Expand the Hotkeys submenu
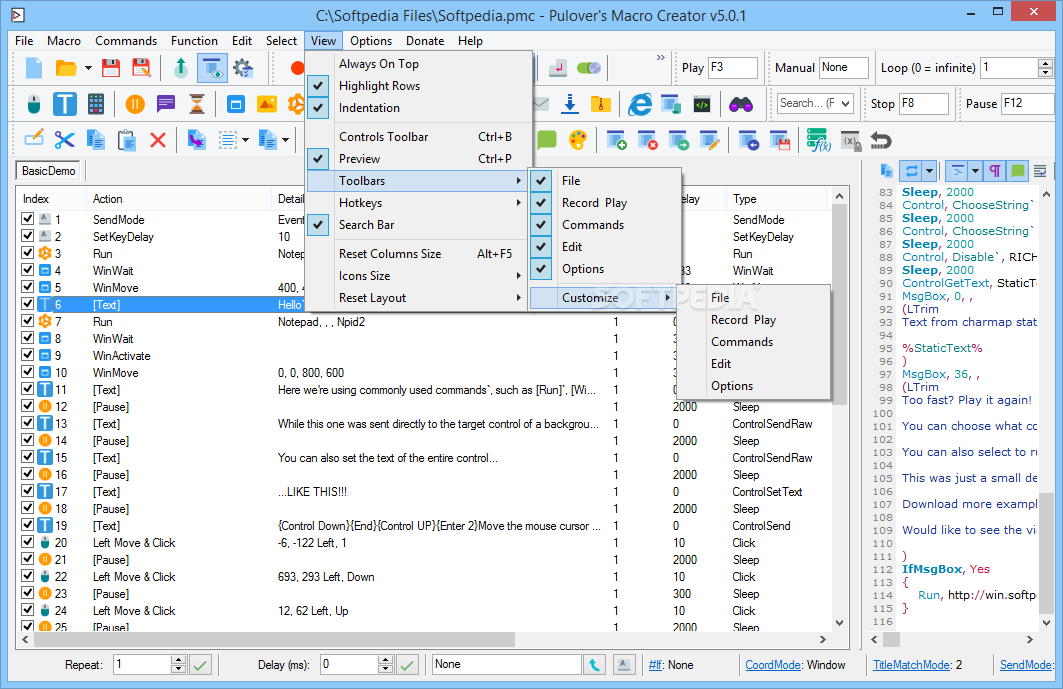The height and width of the screenshot is (689, 1063). [x=418, y=203]
